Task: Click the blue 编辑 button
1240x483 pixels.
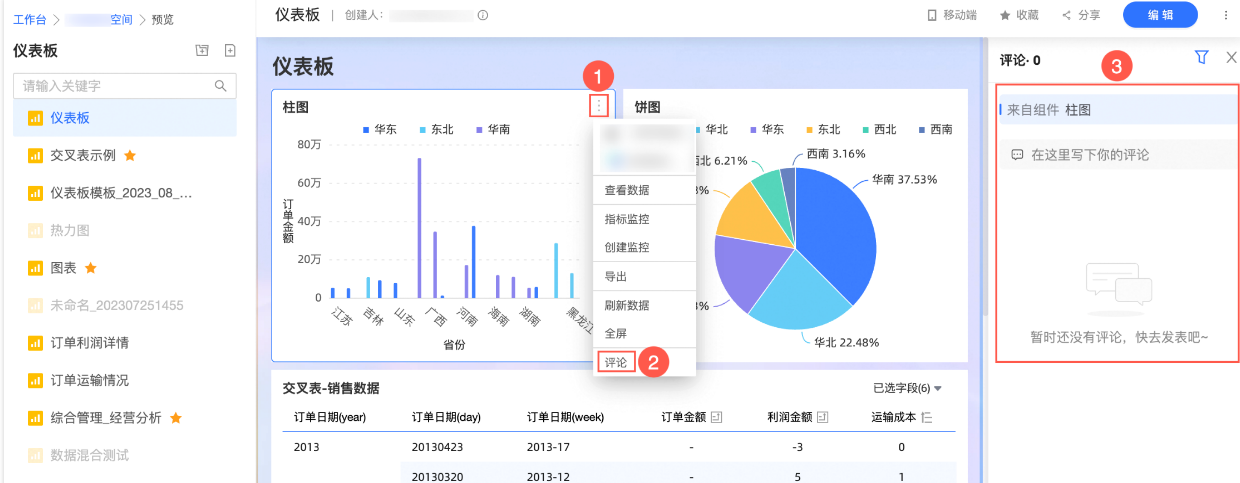Action: point(1160,15)
